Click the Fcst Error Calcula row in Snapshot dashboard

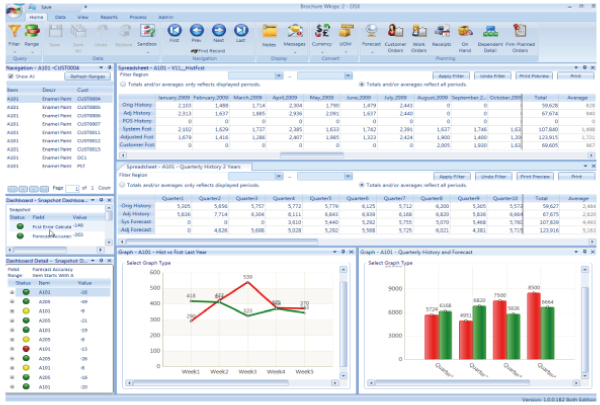point(57,227)
